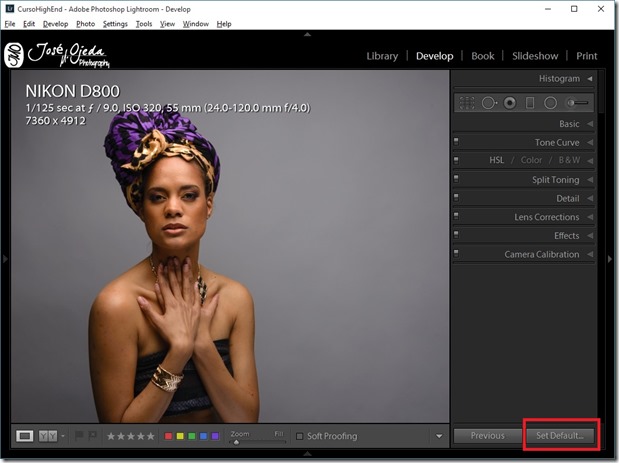Expand the Histogram panel
This screenshot has width=619, height=463.
[590, 79]
